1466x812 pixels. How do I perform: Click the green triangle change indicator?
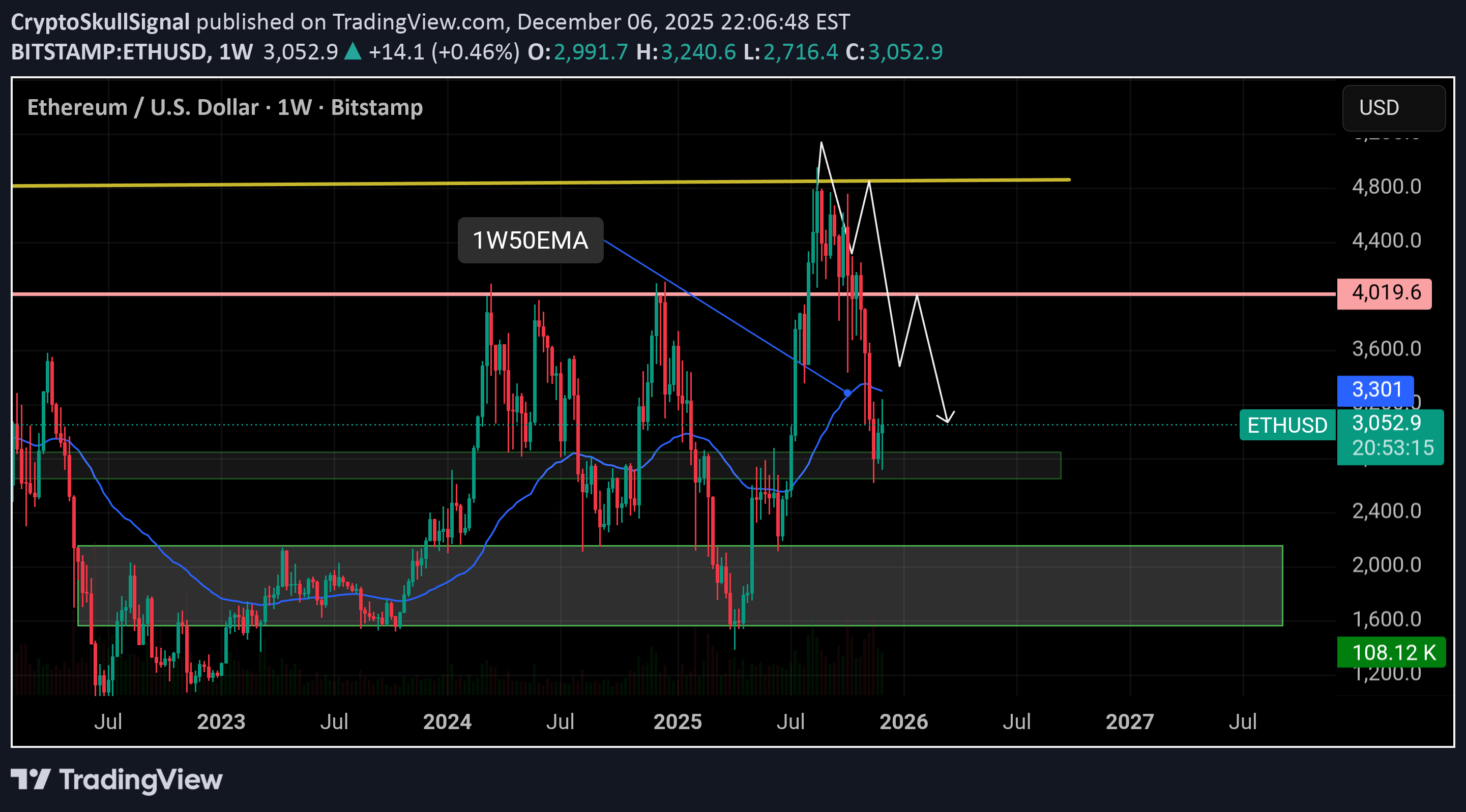pyautogui.click(x=353, y=51)
